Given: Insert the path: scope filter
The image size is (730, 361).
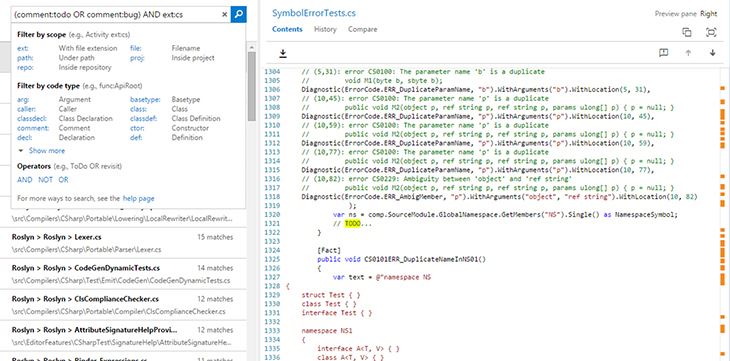Looking at the screenshot, I should coord(25,58).
